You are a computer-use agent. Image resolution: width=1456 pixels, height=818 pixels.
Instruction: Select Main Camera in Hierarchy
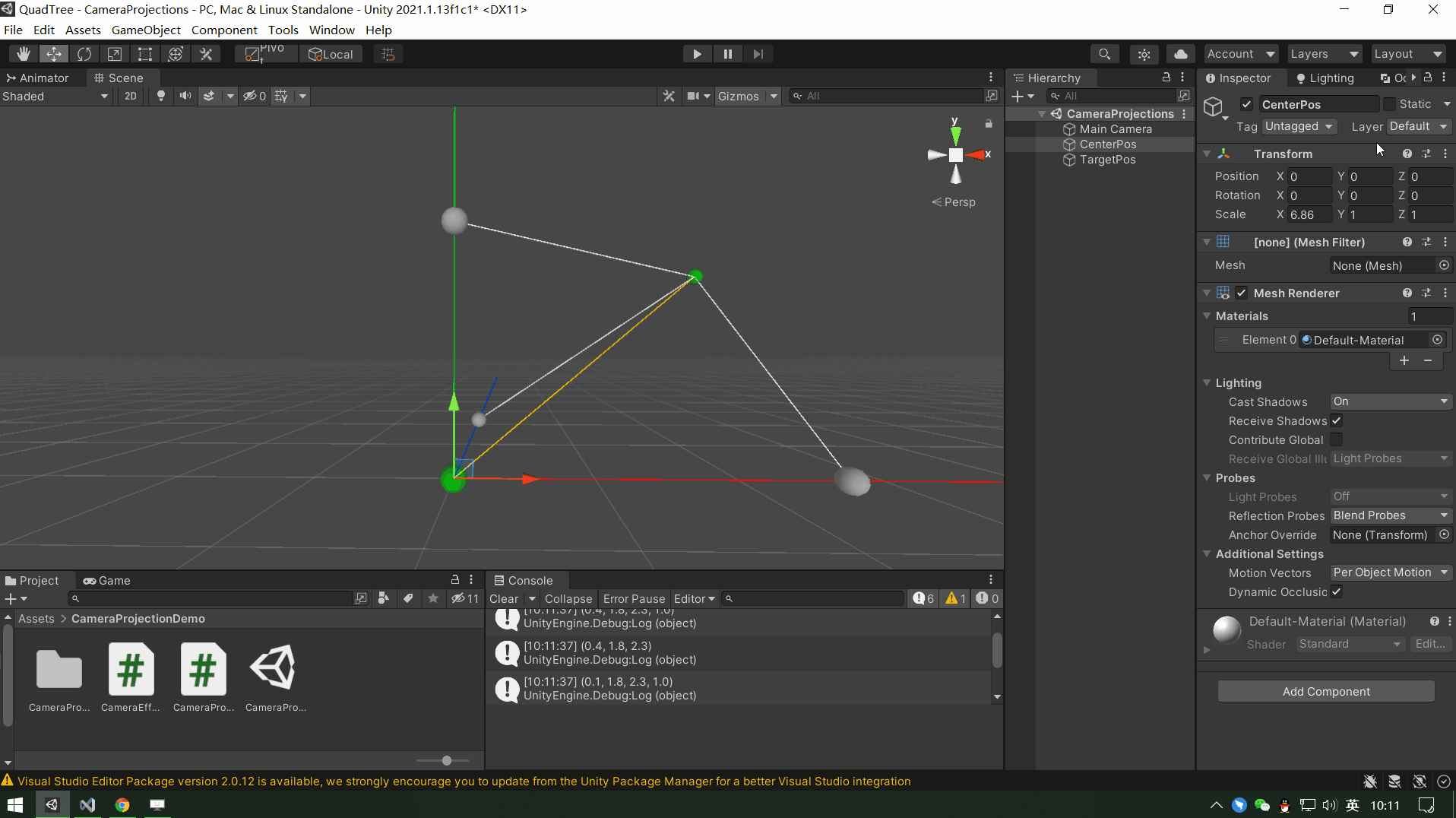click(1116, 128)
